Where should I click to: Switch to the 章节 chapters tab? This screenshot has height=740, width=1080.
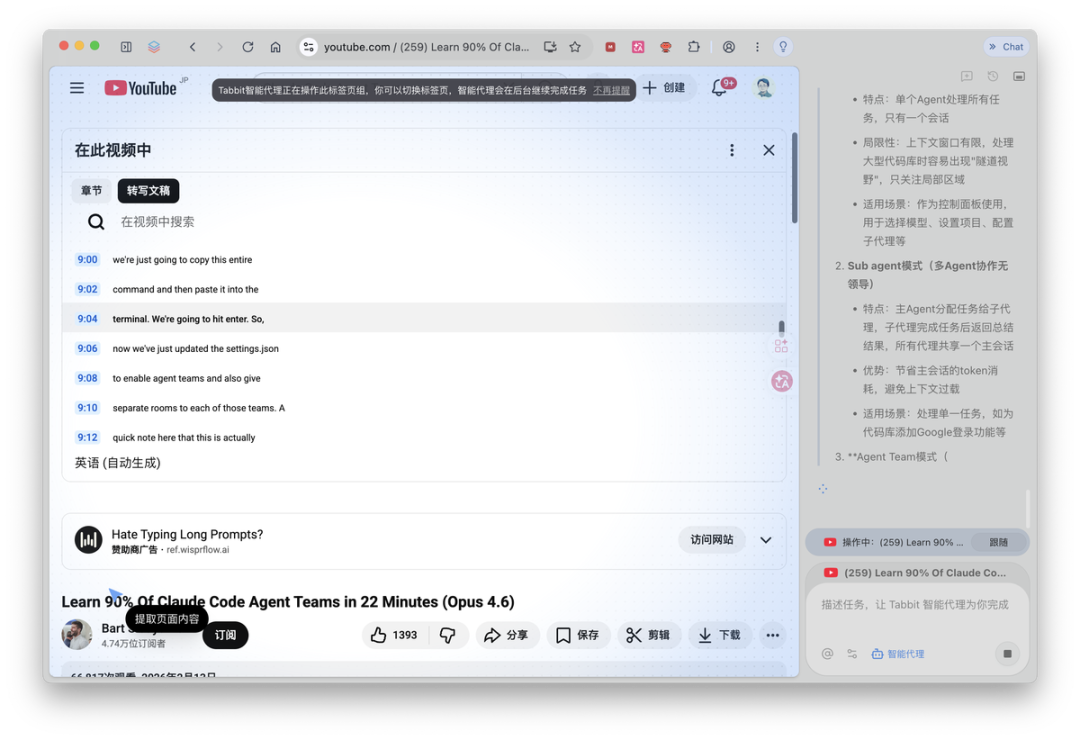[92, 191]
